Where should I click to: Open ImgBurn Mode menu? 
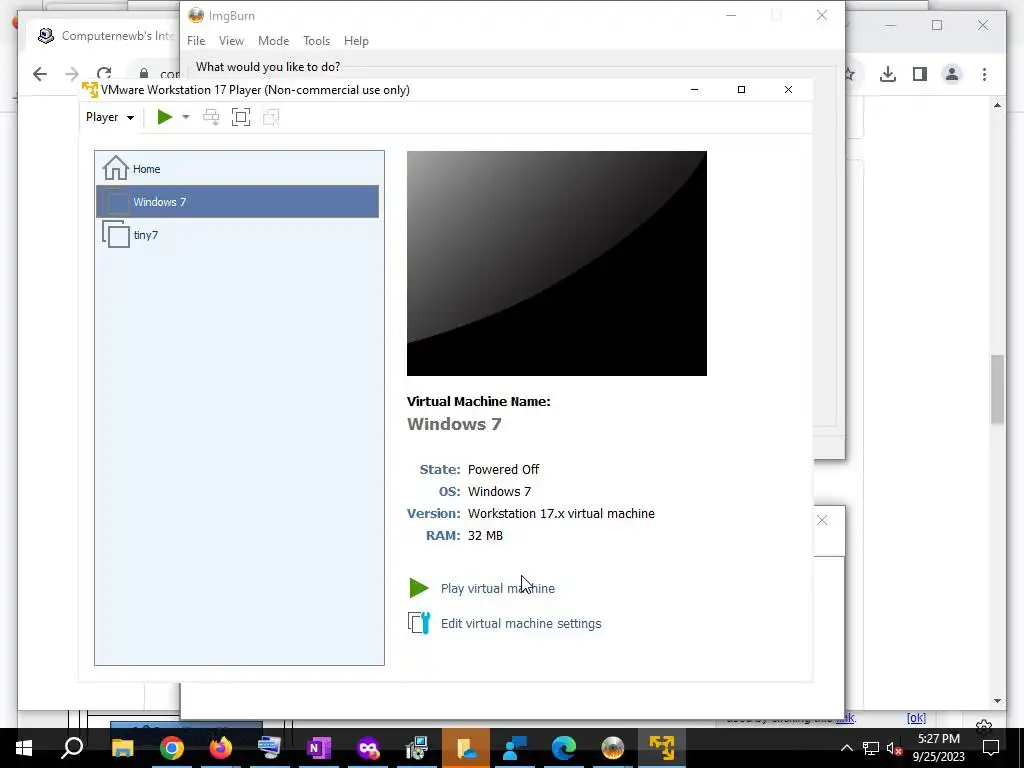coord(274,40)
